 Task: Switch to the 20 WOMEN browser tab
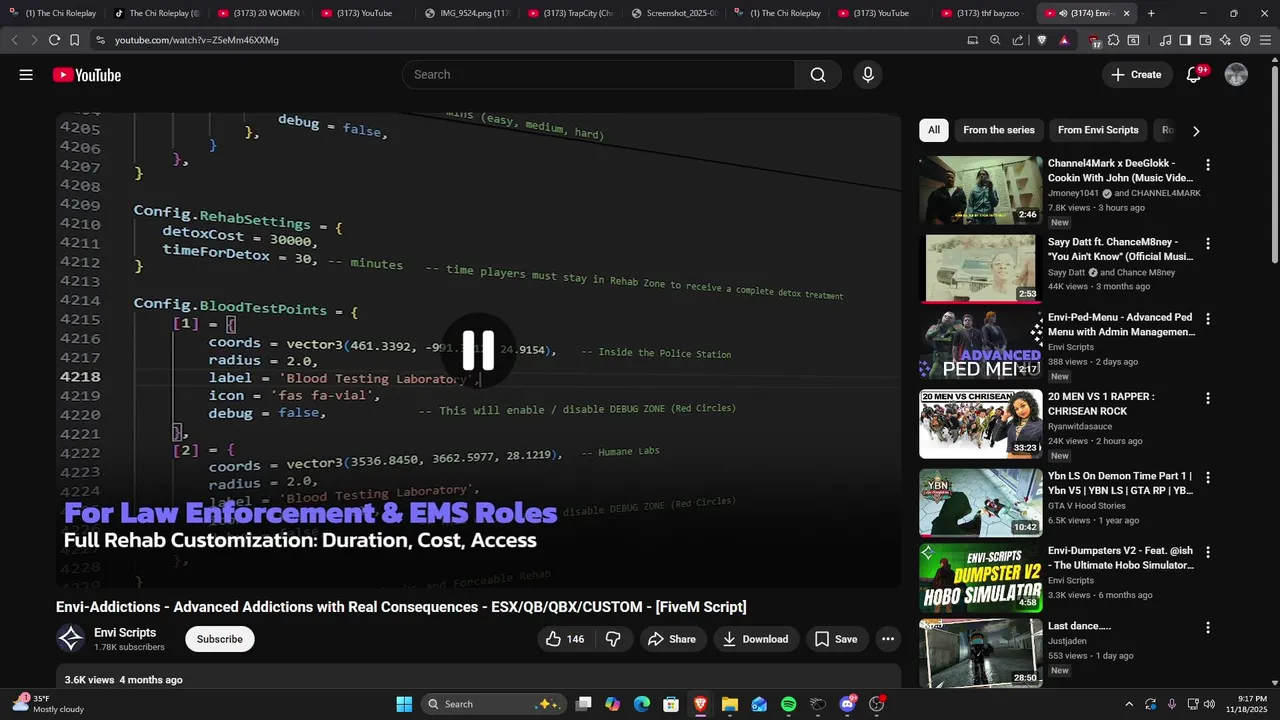click(x=260, y=13)
